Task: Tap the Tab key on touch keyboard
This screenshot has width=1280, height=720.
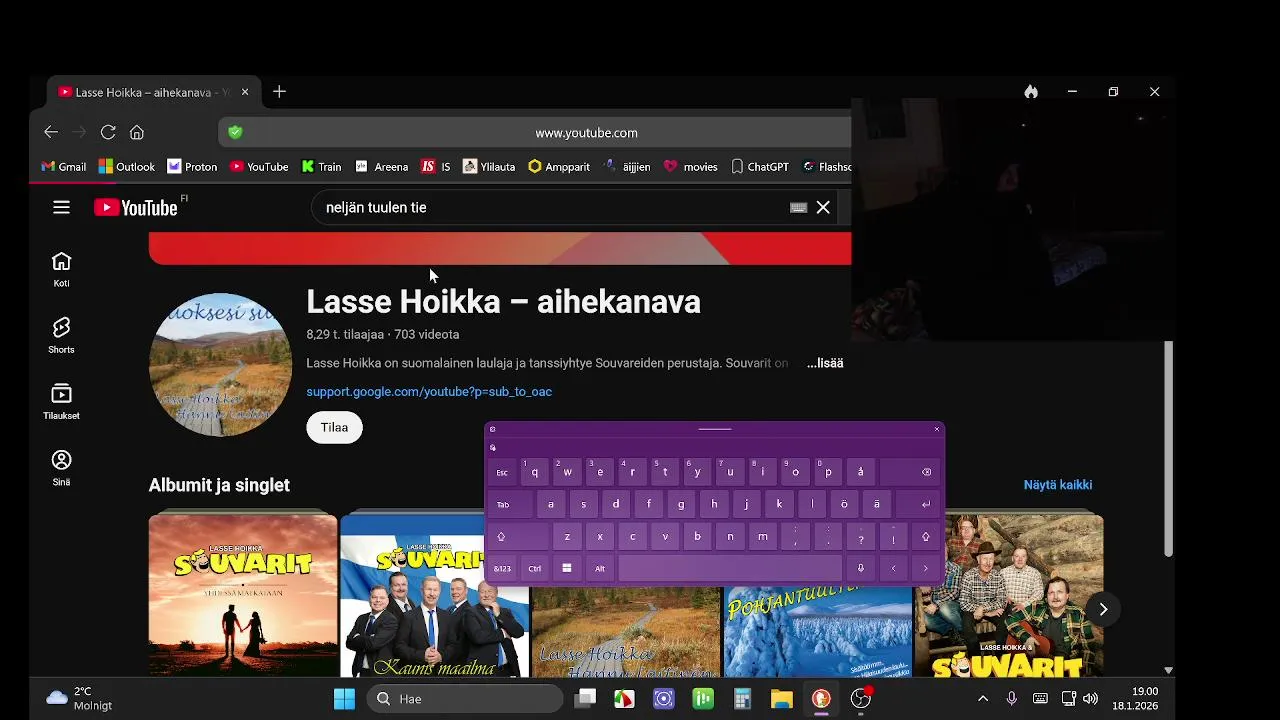Action: [511, 505]
